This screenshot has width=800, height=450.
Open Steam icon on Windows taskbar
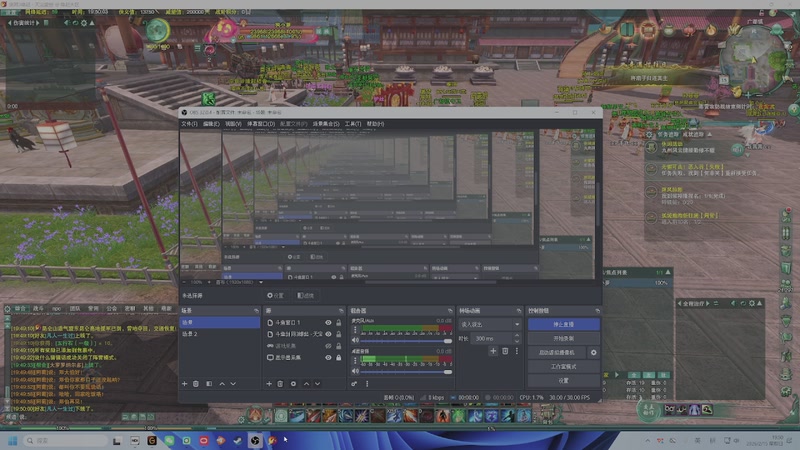click(x=238, y=440)
